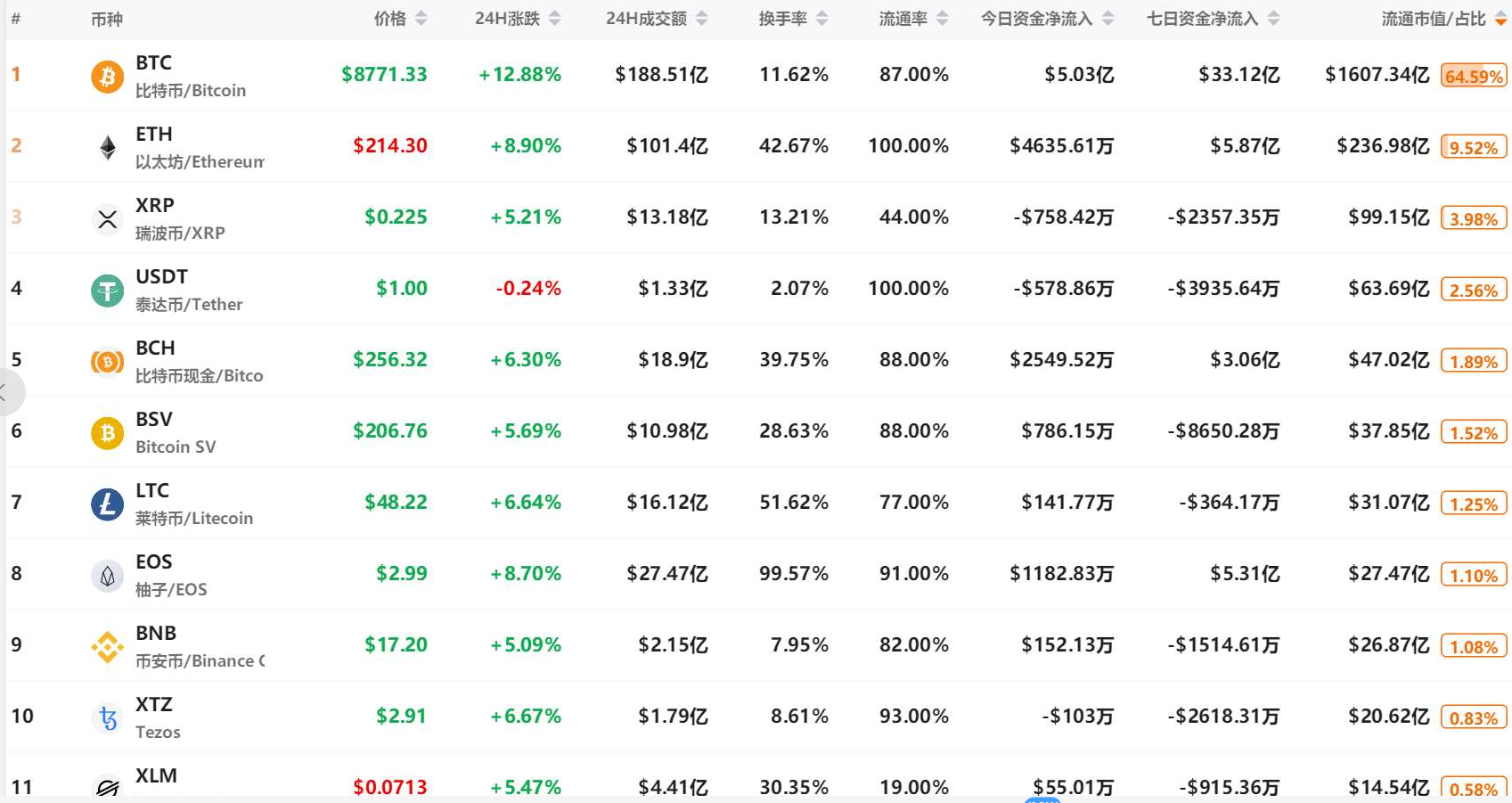Click the green Tether USDT logo

(x=108, y=291)
